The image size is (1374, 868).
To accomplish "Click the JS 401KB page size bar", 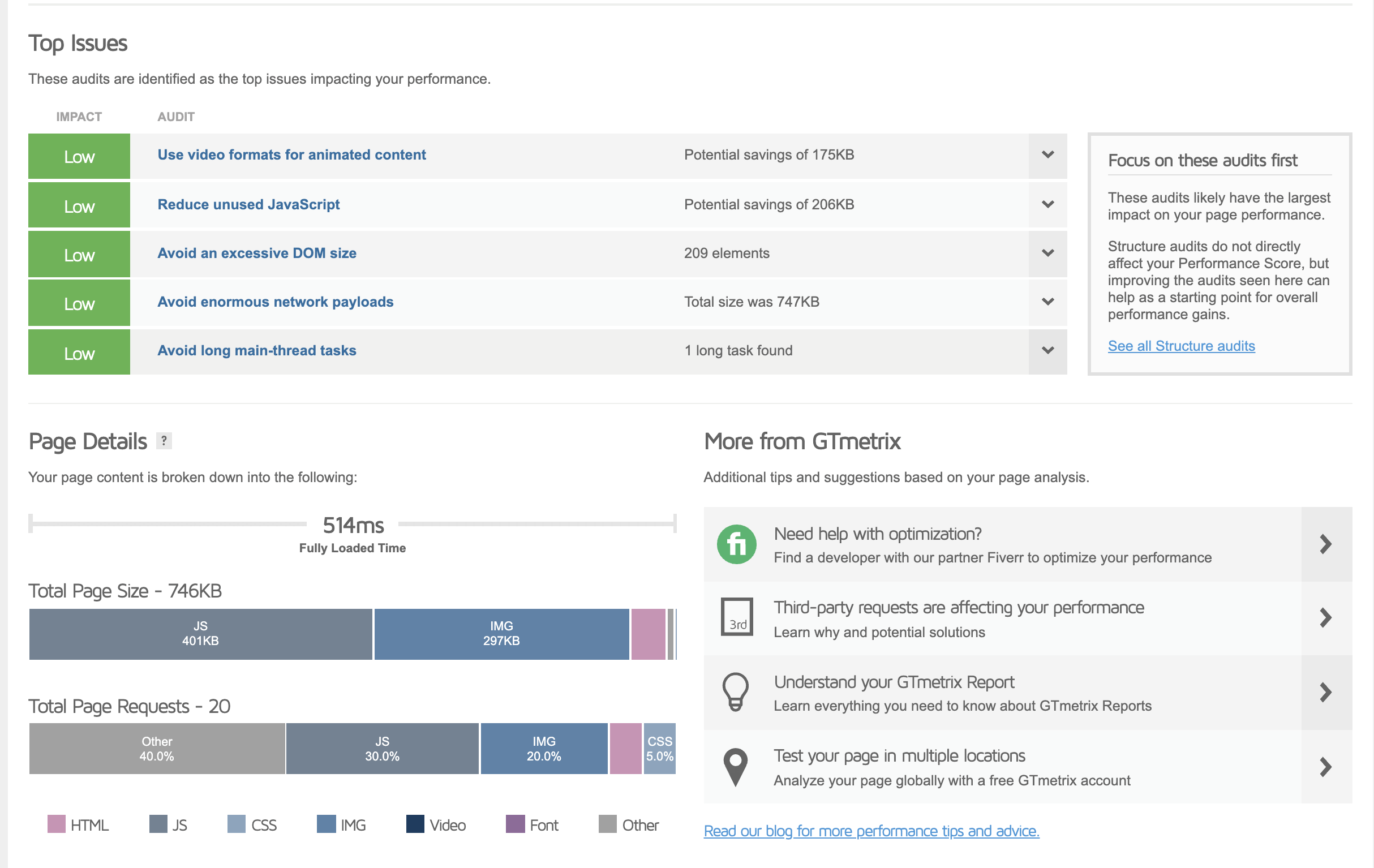I will [x=200, y=633].
